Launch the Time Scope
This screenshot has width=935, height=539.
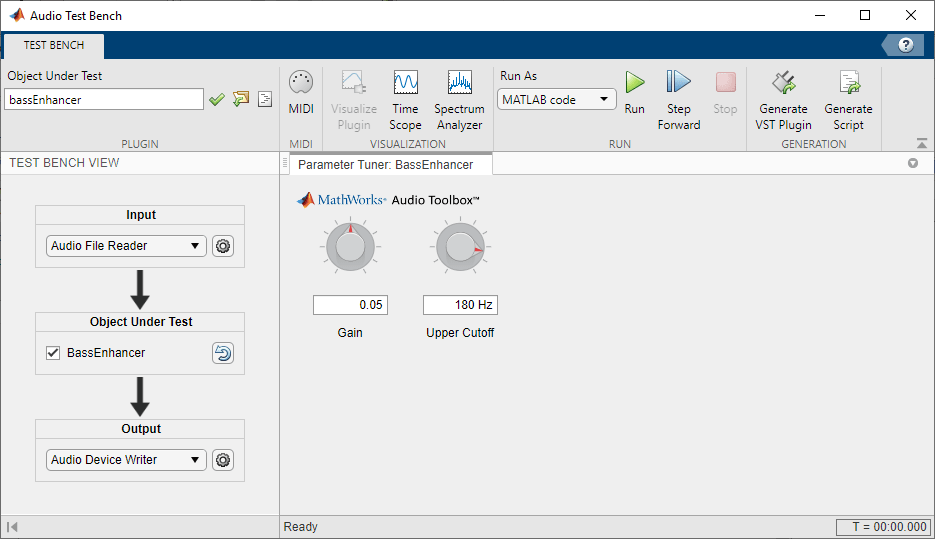[x=405, y=100]
